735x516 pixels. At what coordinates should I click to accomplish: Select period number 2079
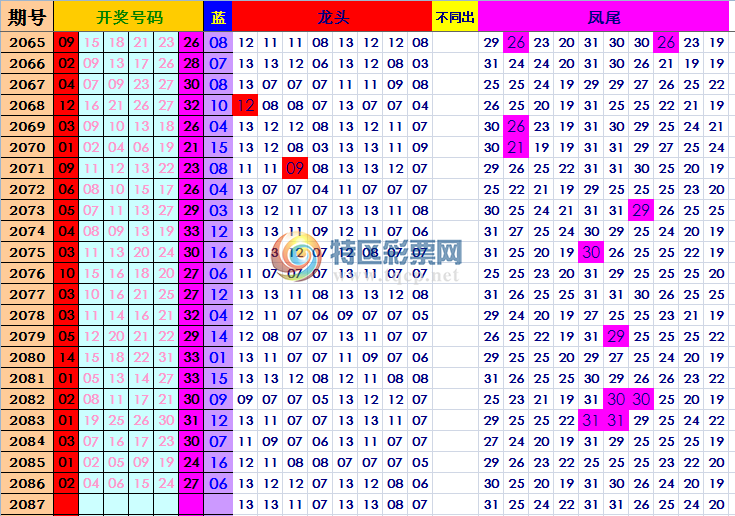pos(27,337)
